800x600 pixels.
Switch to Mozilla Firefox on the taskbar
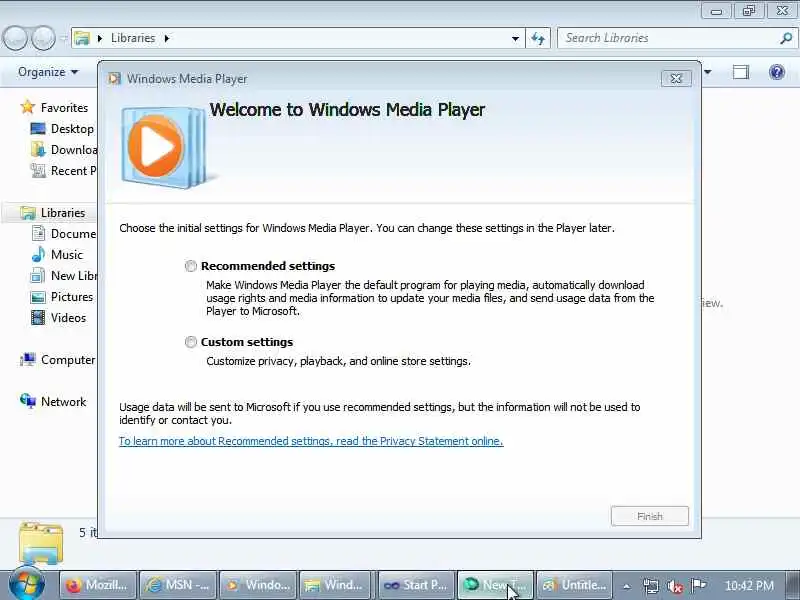pos(98,585)
